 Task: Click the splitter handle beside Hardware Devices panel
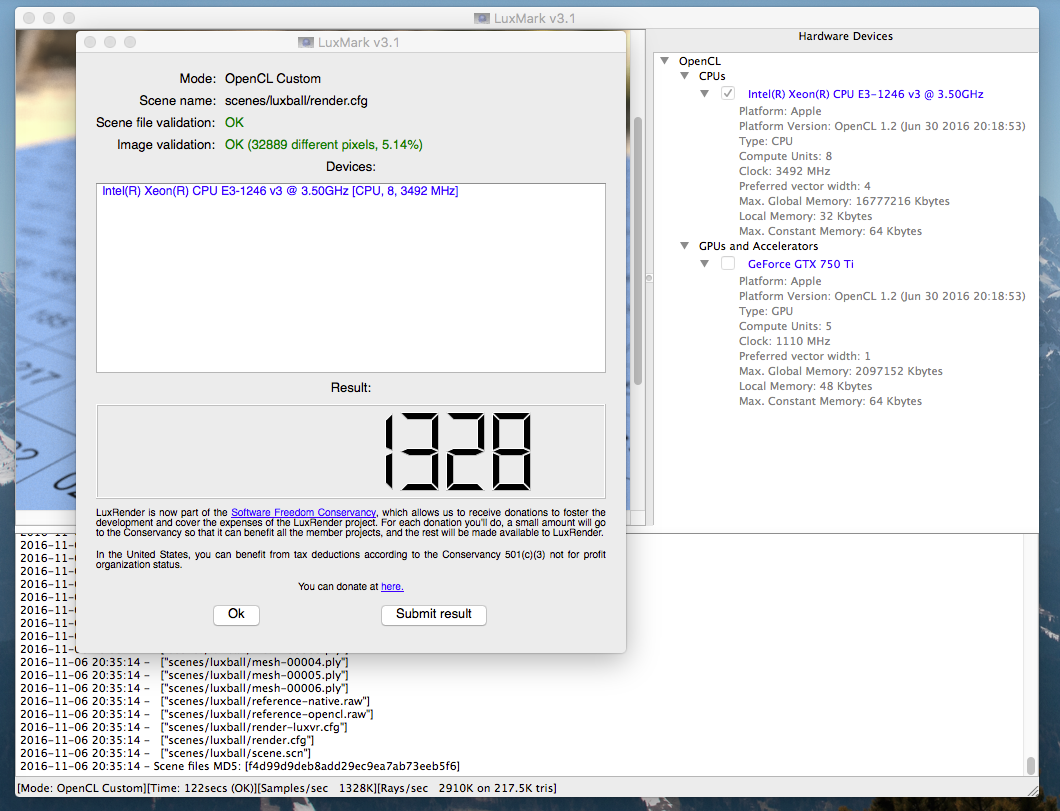(x=649, y=277)
